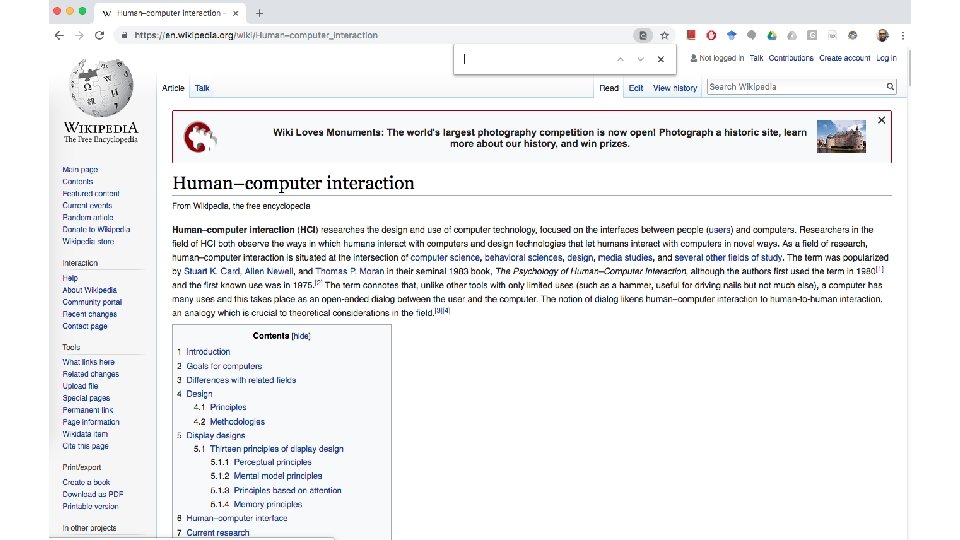The image size is (960, 540).
Task: Switch to the Talk tab beside Article
Action: [x=202, y=88]
